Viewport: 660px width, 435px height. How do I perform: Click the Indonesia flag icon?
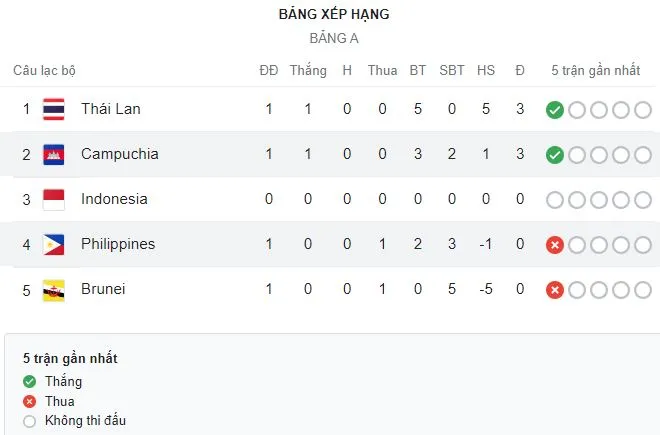[x=54, y=199]
